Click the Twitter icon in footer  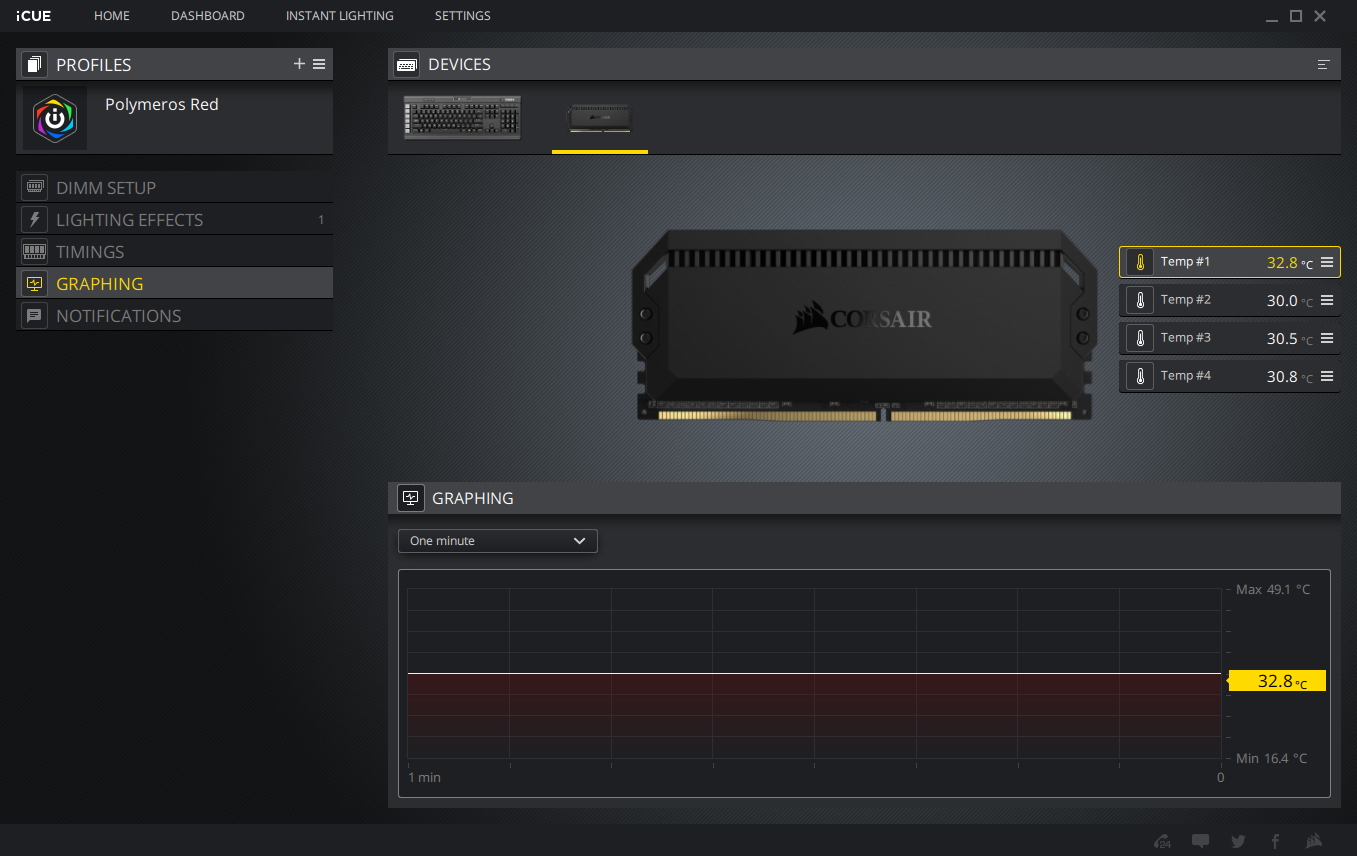pyautogui.click(x=1238, y=841)
